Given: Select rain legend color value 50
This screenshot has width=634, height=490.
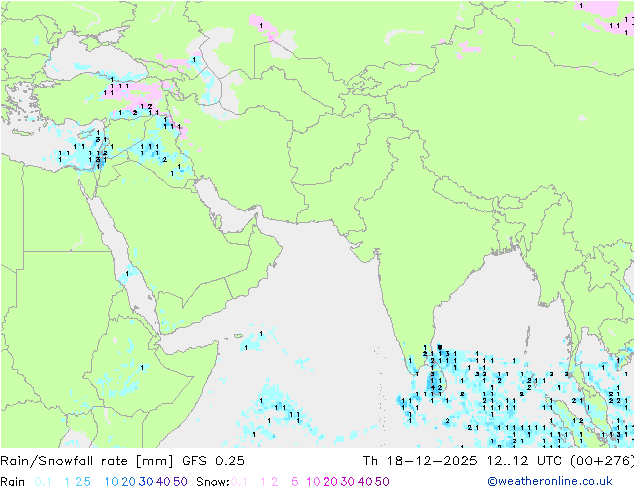Looking at the screenshot, I should point(180,482).
